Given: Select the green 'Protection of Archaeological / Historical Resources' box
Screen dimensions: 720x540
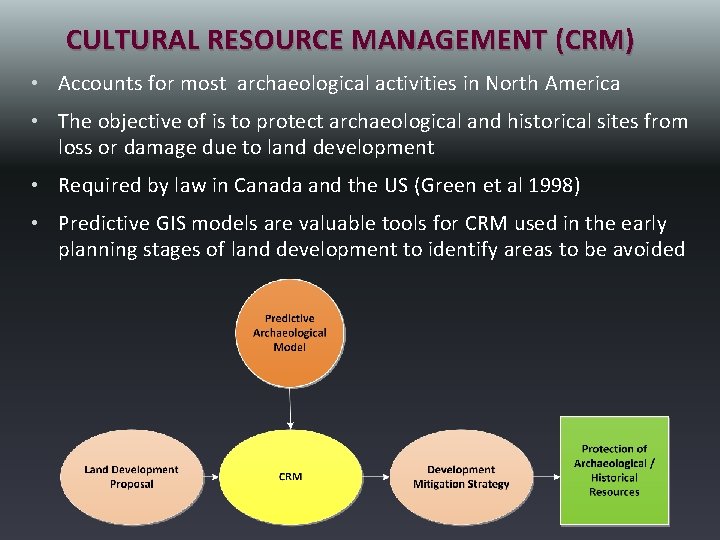Looking at the screenshot, I should [x=614, y=470].
